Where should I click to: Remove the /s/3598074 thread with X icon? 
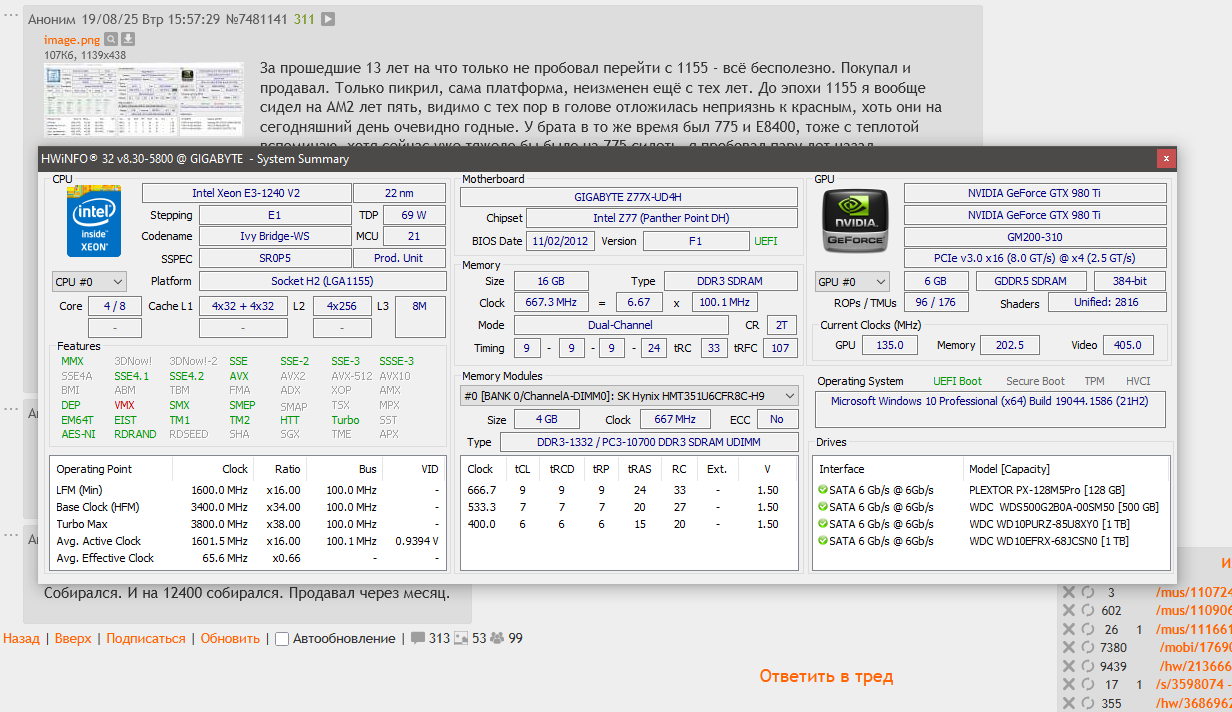coord(1068,684)
